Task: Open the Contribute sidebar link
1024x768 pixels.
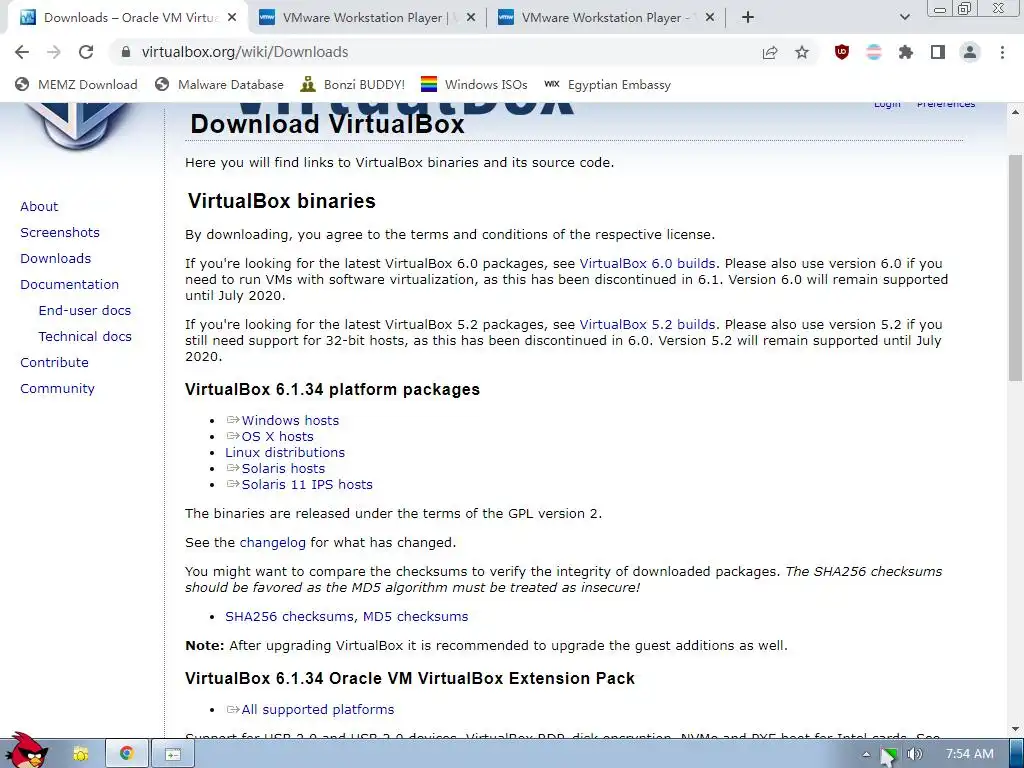Action: [54, 362]
